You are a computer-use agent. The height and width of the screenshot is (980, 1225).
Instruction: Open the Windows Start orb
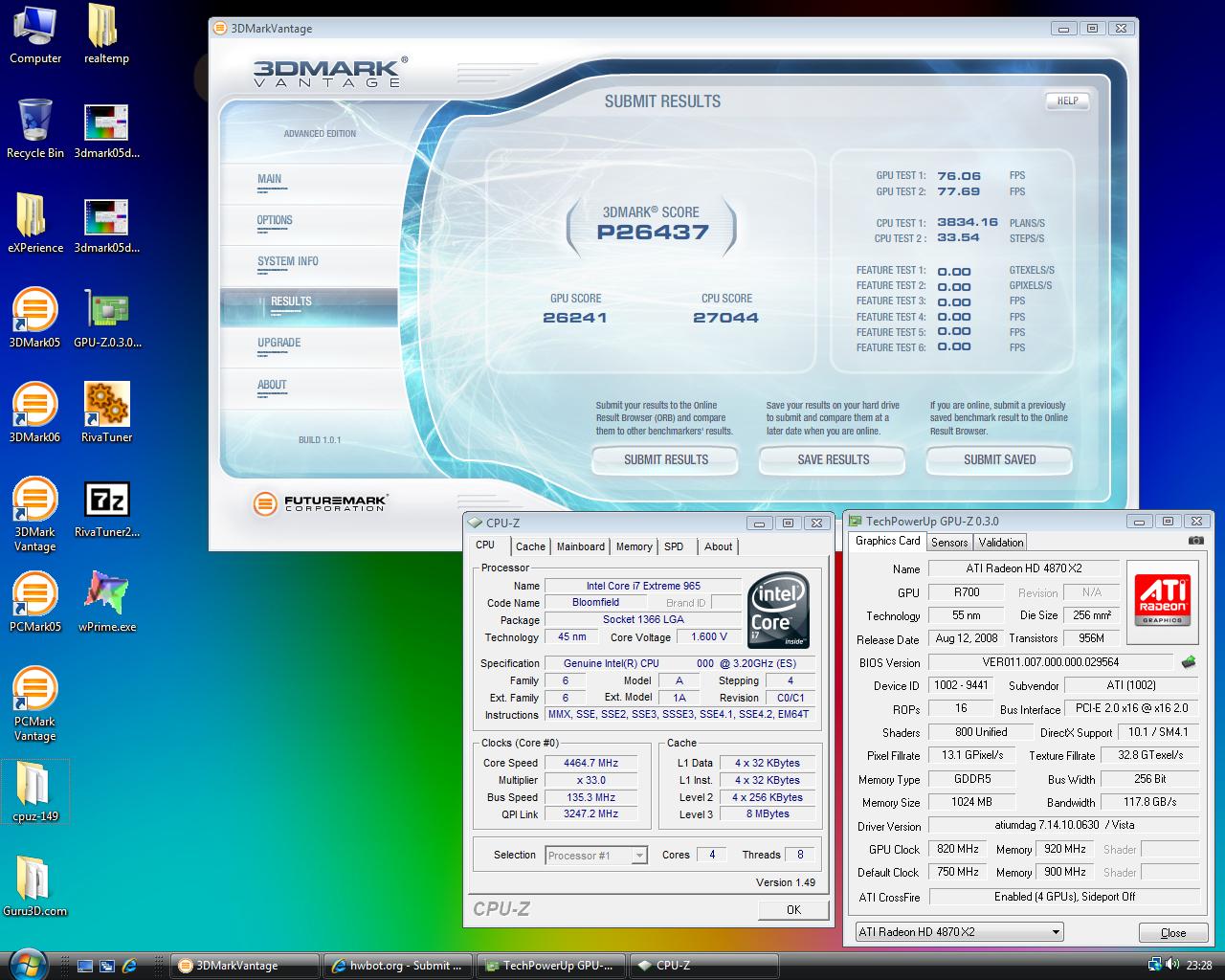click(x=26, y=966)
